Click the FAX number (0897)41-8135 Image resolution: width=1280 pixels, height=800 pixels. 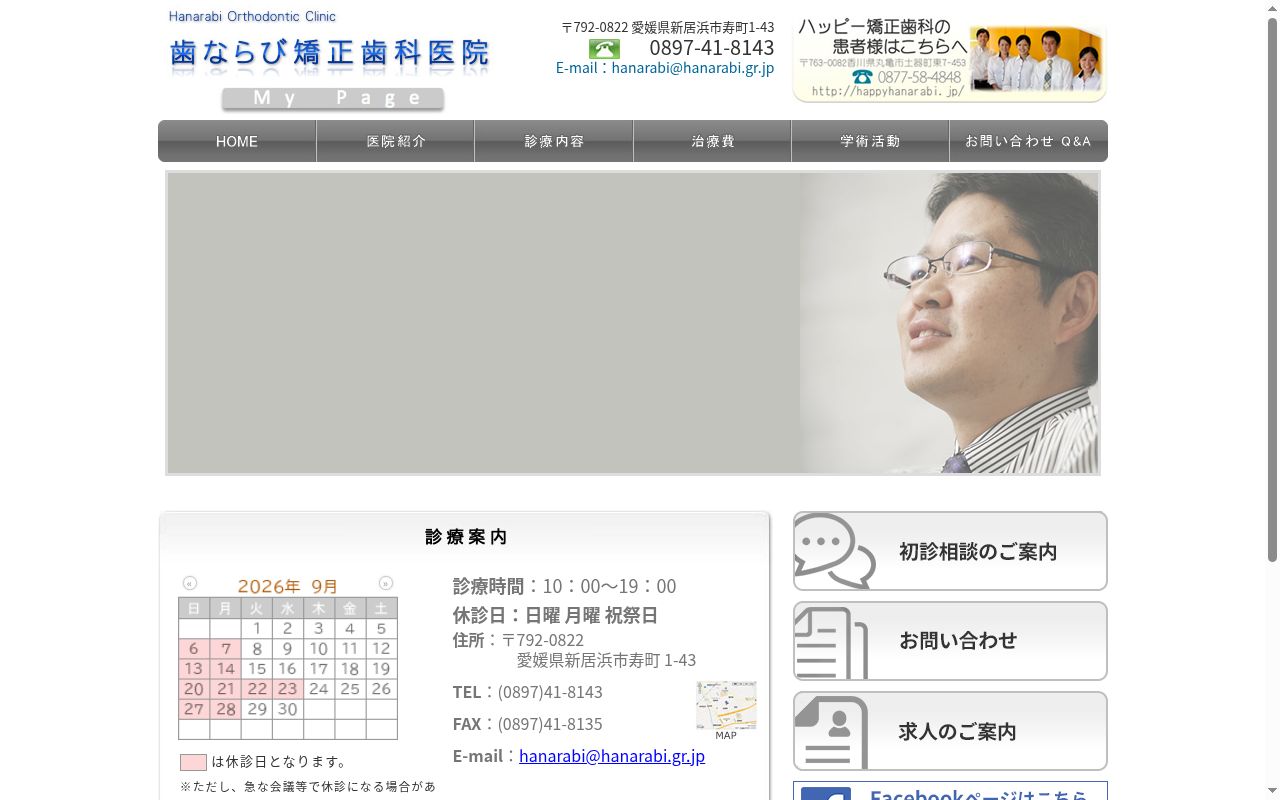(x=550, y=724)
